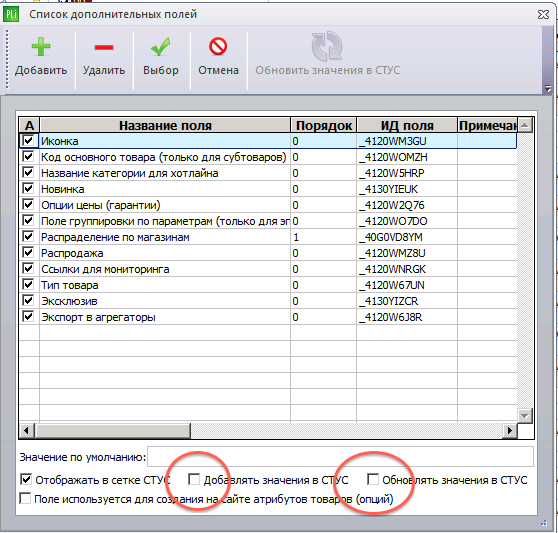Uncheck the Новинка row checkbox
This screenshot has width=558, height=533.
[28, 189]
